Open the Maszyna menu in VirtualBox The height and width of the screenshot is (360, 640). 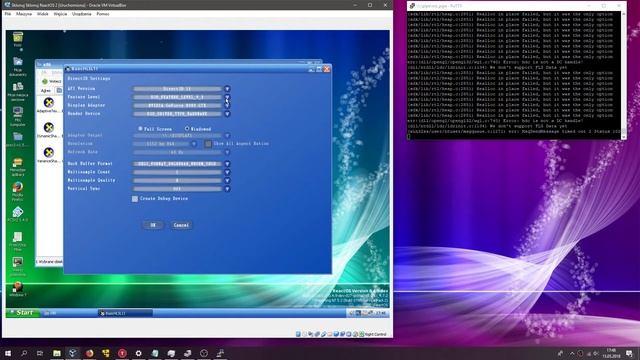coord(24,14)
